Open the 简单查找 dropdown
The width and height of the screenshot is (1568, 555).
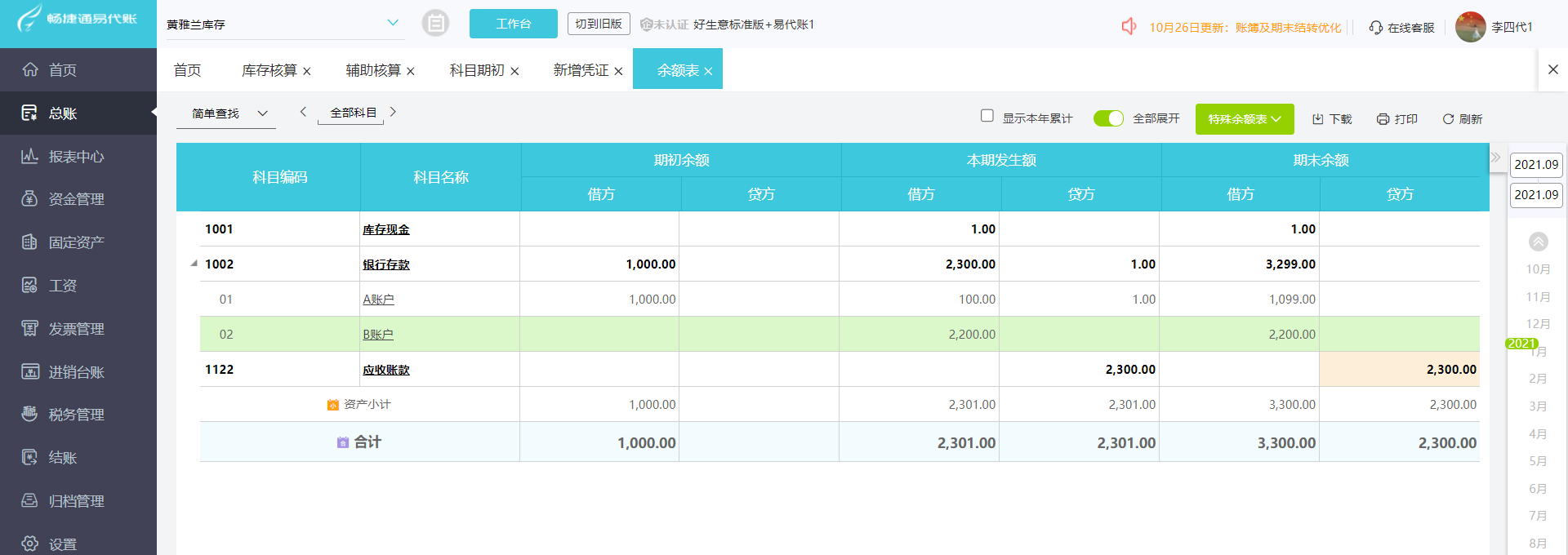(226, 113)
